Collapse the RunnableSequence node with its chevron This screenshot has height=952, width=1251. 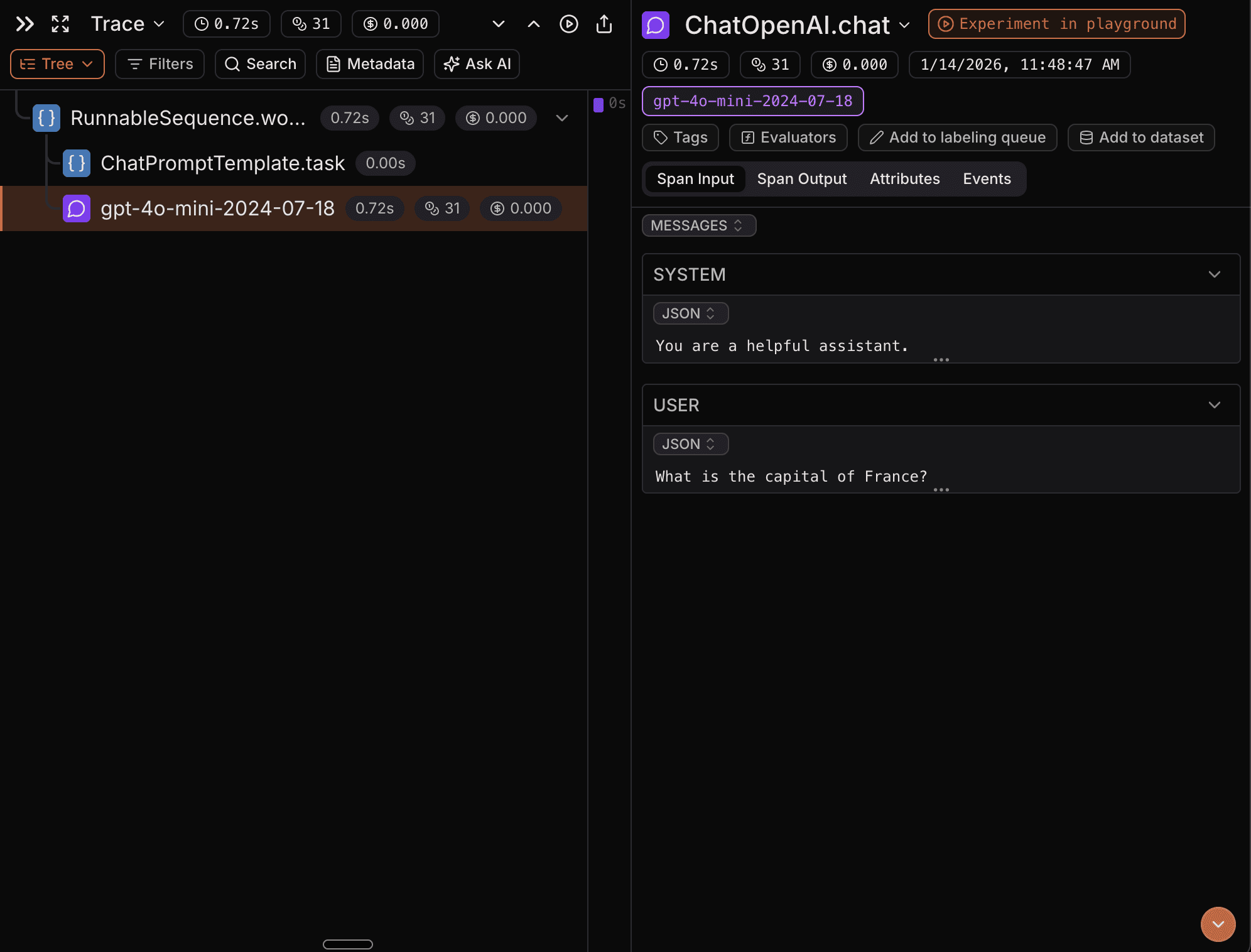(x=561, y=117)
